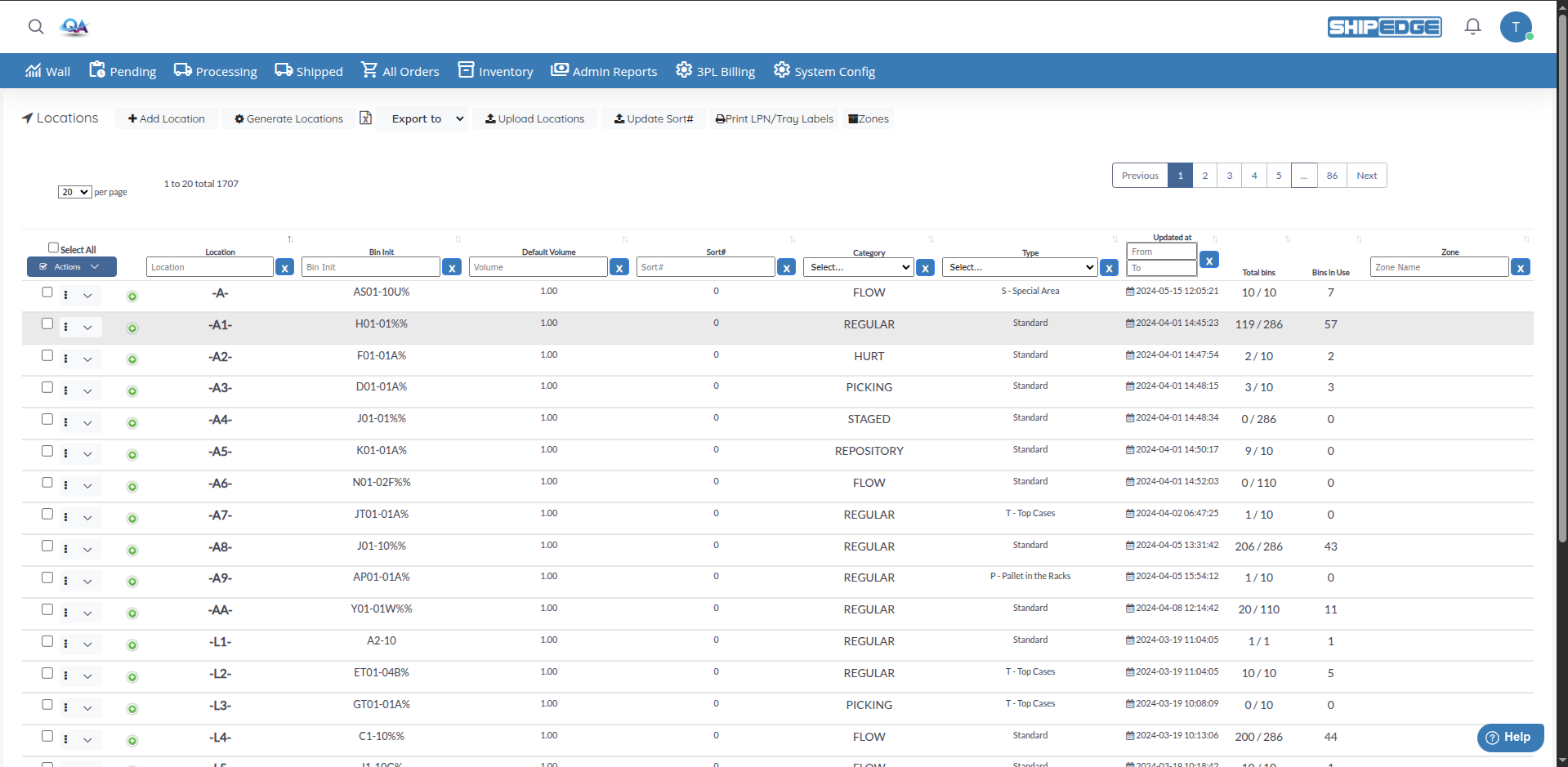Open three-dot menu for -A3- row
Viewport: 1568px width, 767px height.
66,390
